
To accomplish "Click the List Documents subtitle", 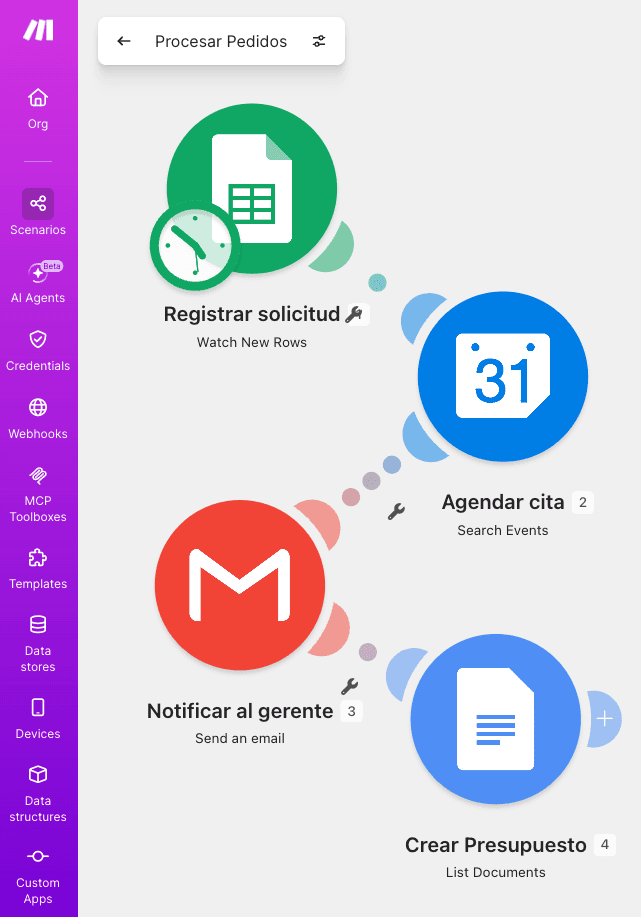I will point(495,873).
